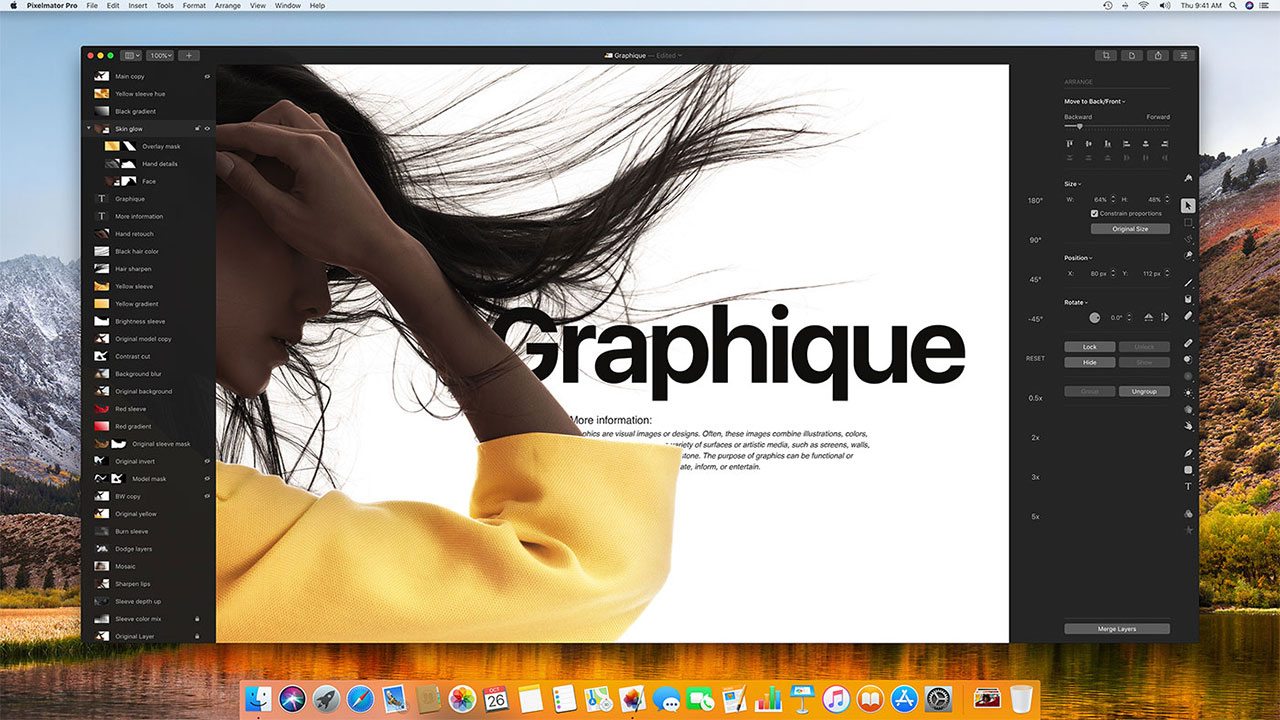The image size is (1280, 720).
Task: Click the Crop tool in titlebar
Action: point(1105,56)
